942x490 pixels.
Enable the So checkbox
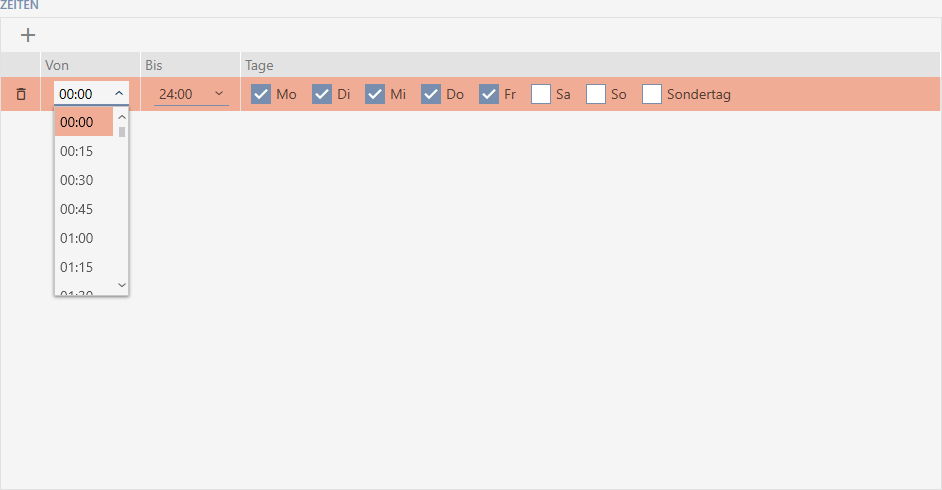(x=596, y=94)
